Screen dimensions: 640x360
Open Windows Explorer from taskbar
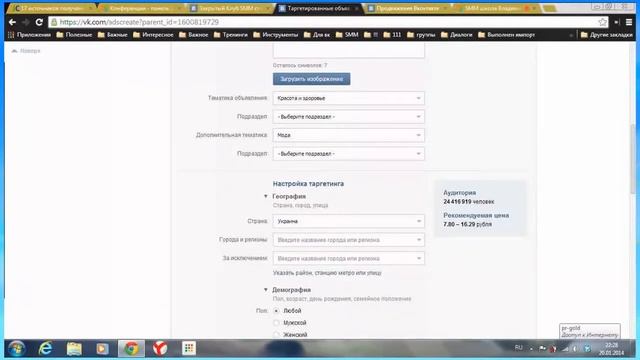[74, 349]
